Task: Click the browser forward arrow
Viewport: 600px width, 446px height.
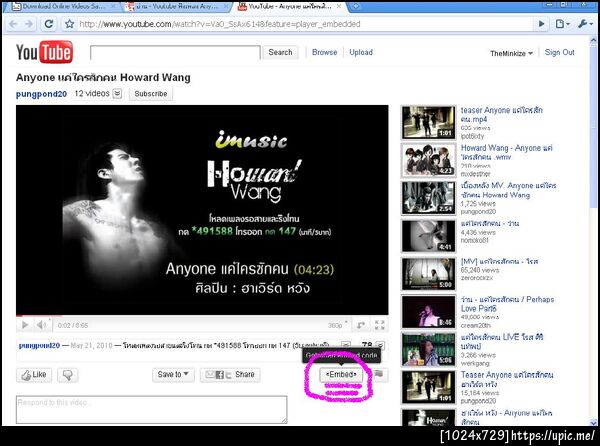Action: pos(29,24)
